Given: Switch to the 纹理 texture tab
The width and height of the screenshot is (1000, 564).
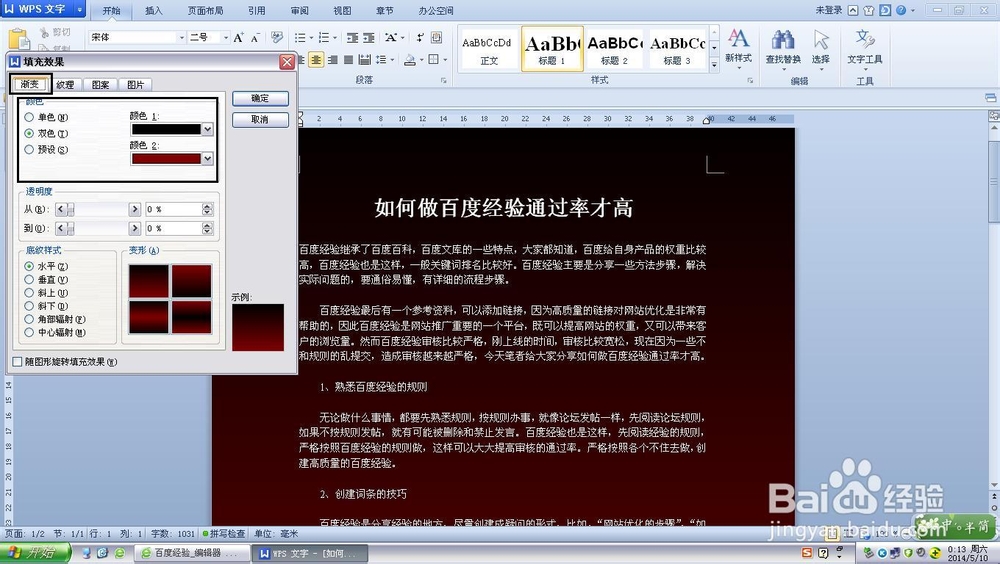Looking at the screenshot, I should 65,84.
